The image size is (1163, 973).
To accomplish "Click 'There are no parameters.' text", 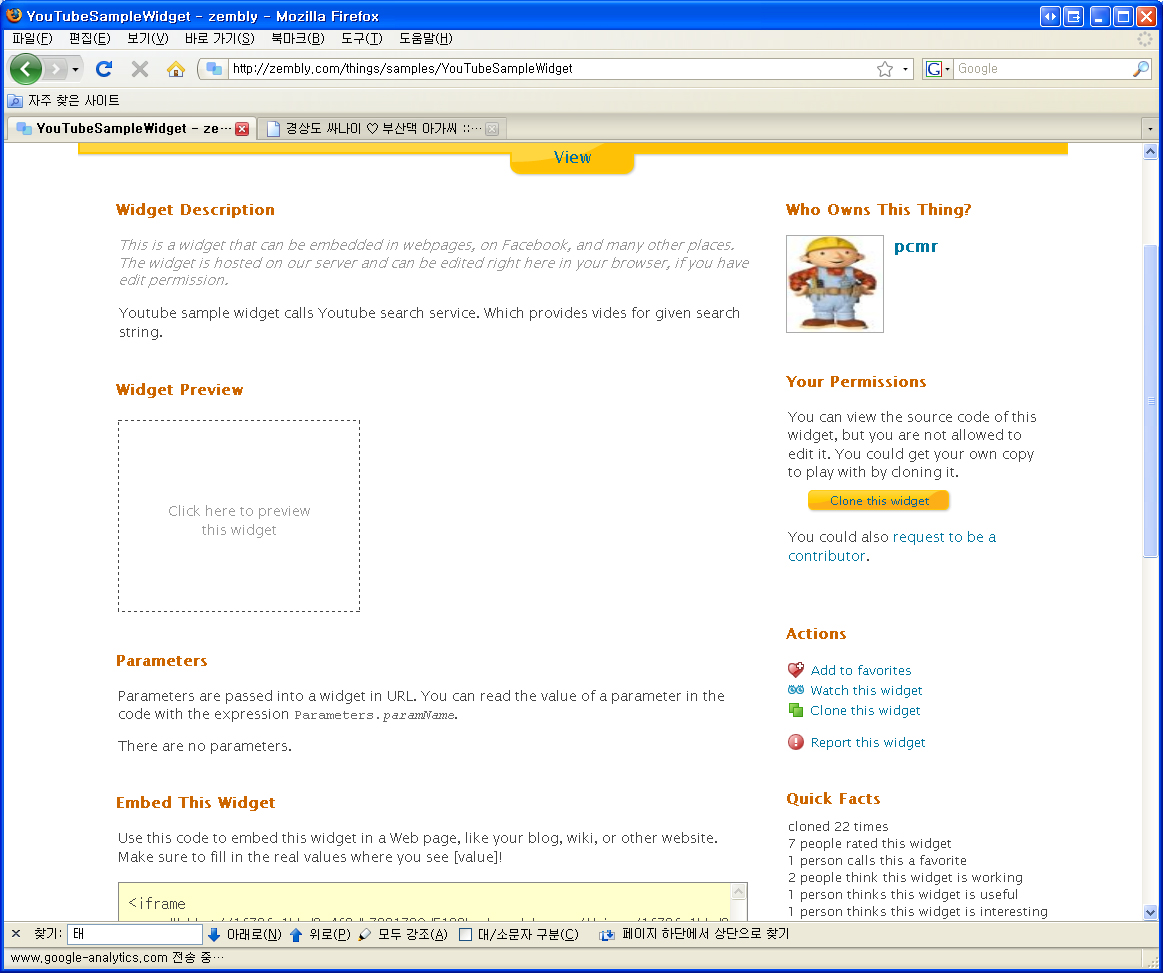I will point(205,746).
